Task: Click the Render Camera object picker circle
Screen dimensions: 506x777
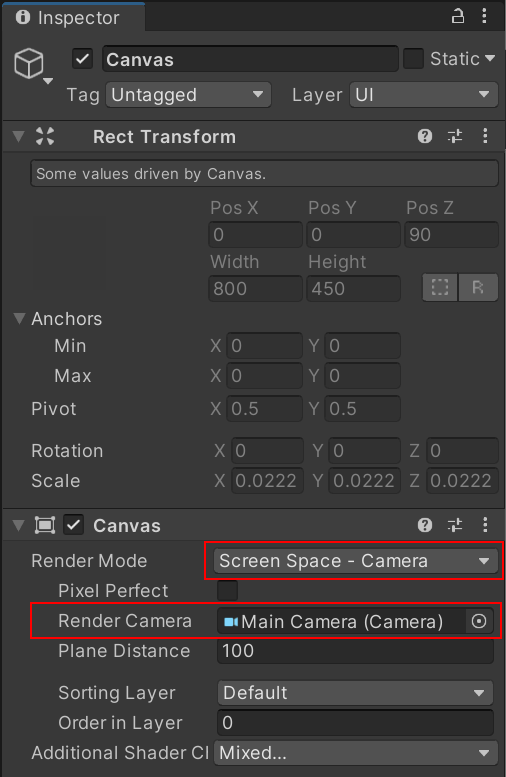Action: point(479,621)
